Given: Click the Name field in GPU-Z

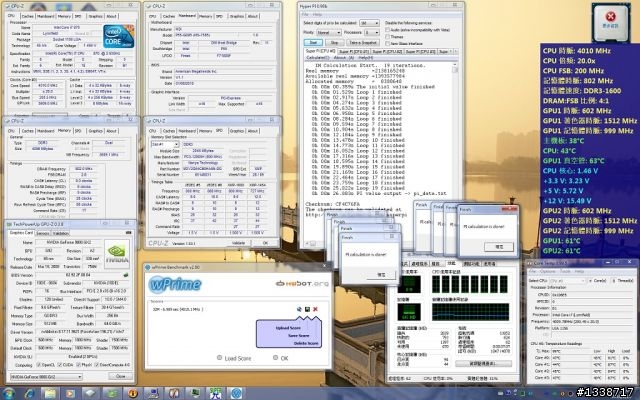Looking at the screenshot, I should [x=67, y=242].
